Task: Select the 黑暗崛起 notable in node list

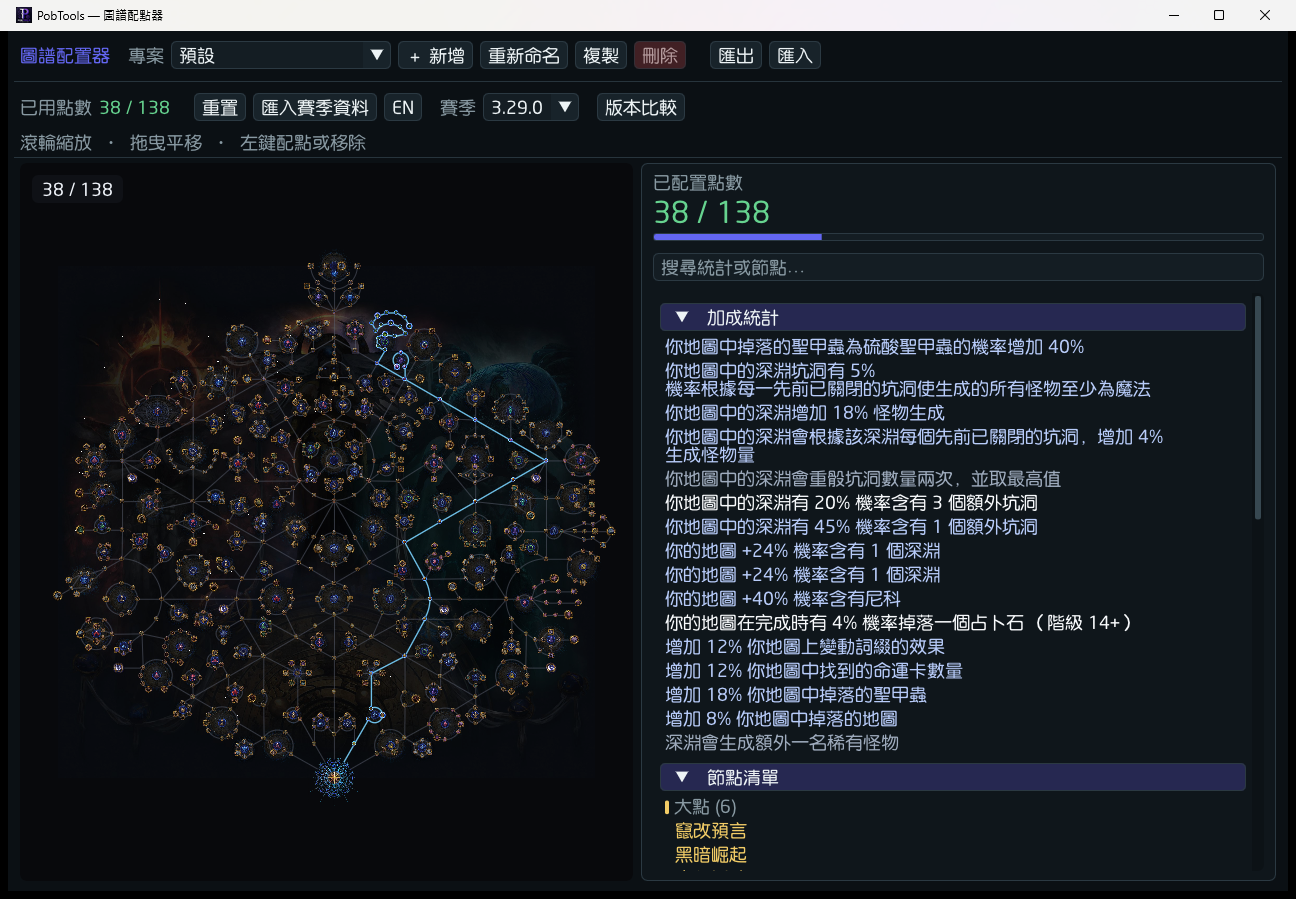Action: coord(711,855)
